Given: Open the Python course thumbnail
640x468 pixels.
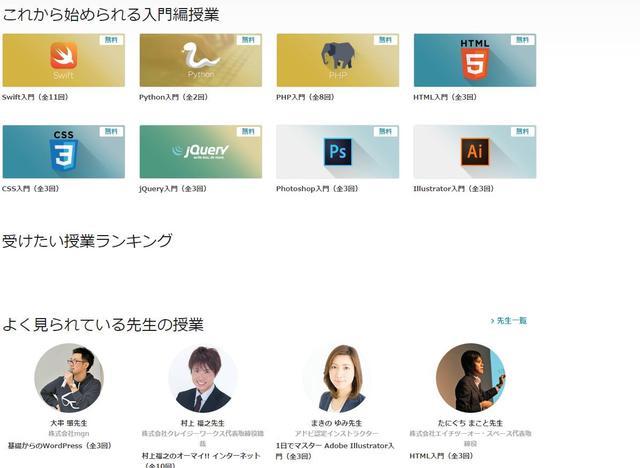Looking at the screenshot, I should coord(201,60).
